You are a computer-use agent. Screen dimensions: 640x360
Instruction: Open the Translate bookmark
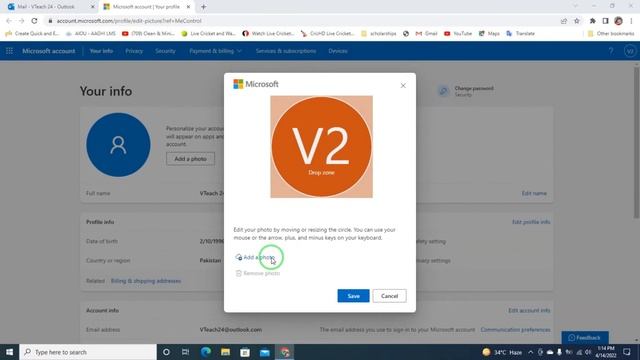(520, 33)
